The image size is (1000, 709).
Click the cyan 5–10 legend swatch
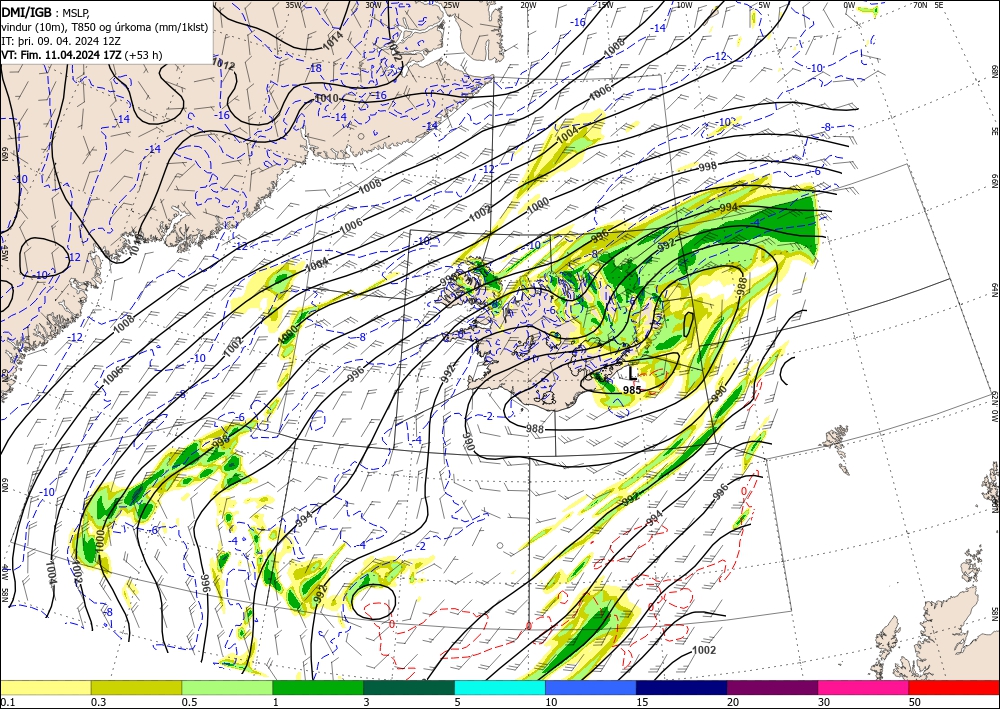coord(500,687)
